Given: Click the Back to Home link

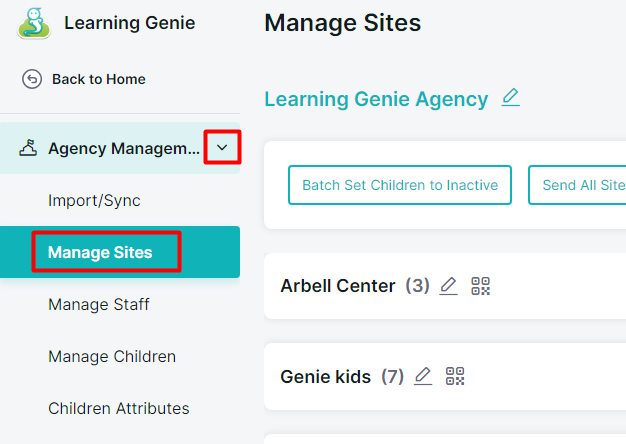Looking at the screenshot, I should coord(99,79).
